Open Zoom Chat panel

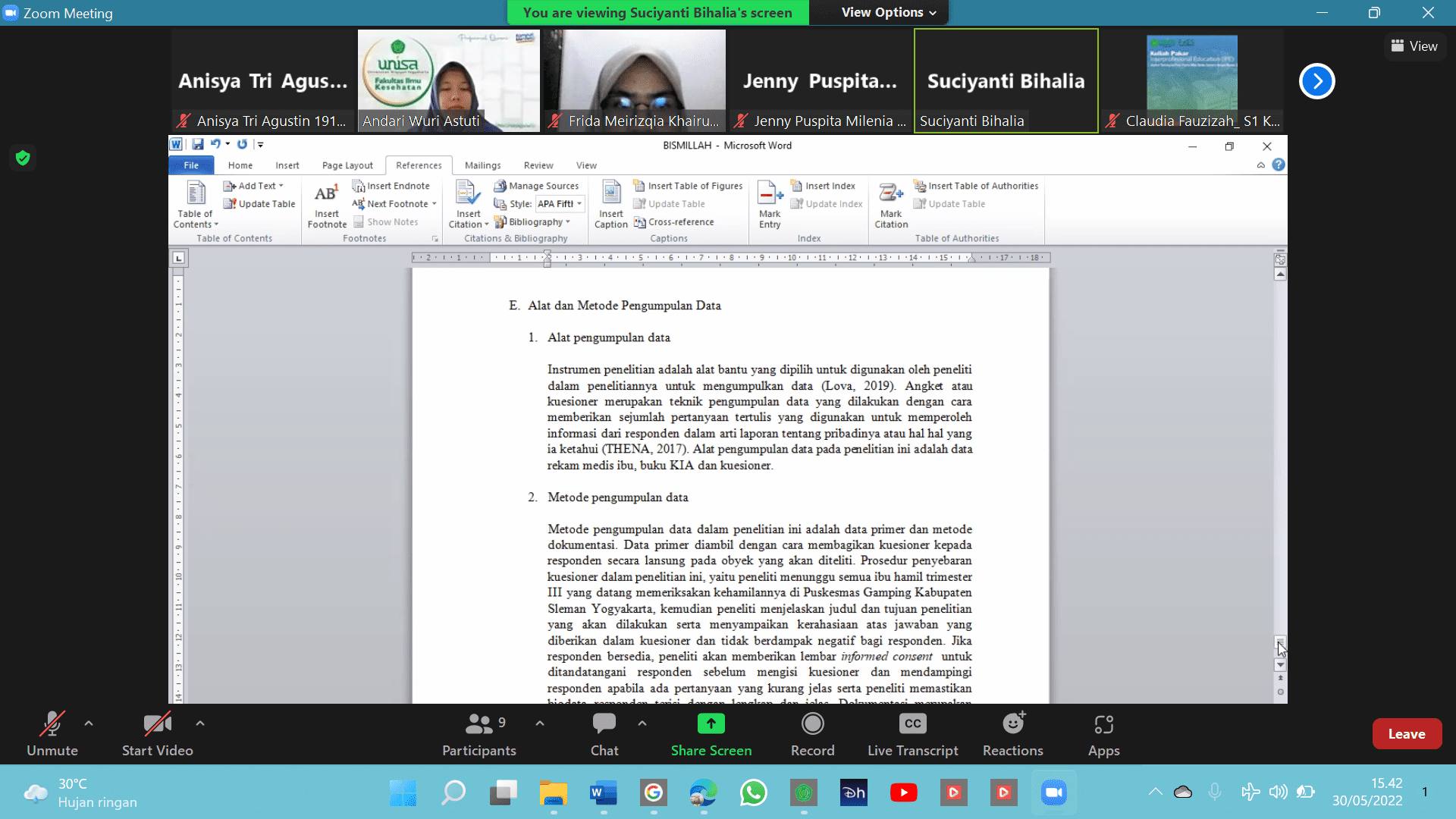click(604, 734)
